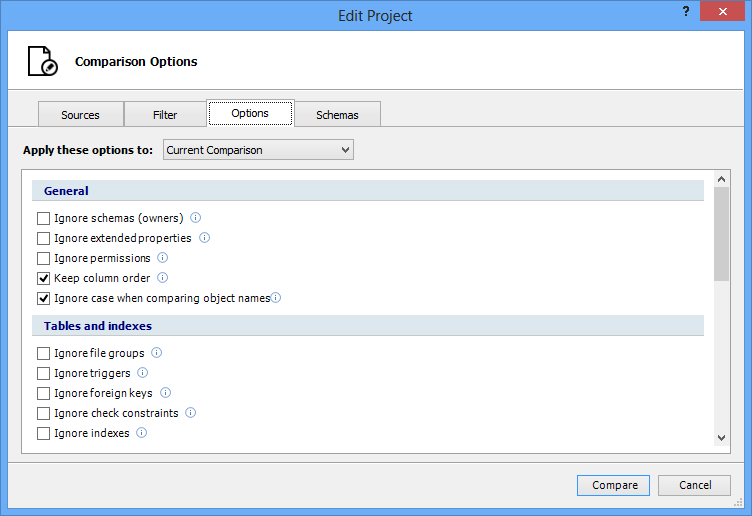
Task: Click info icon beside Ignore extended properties
Action: click(204, 238)
